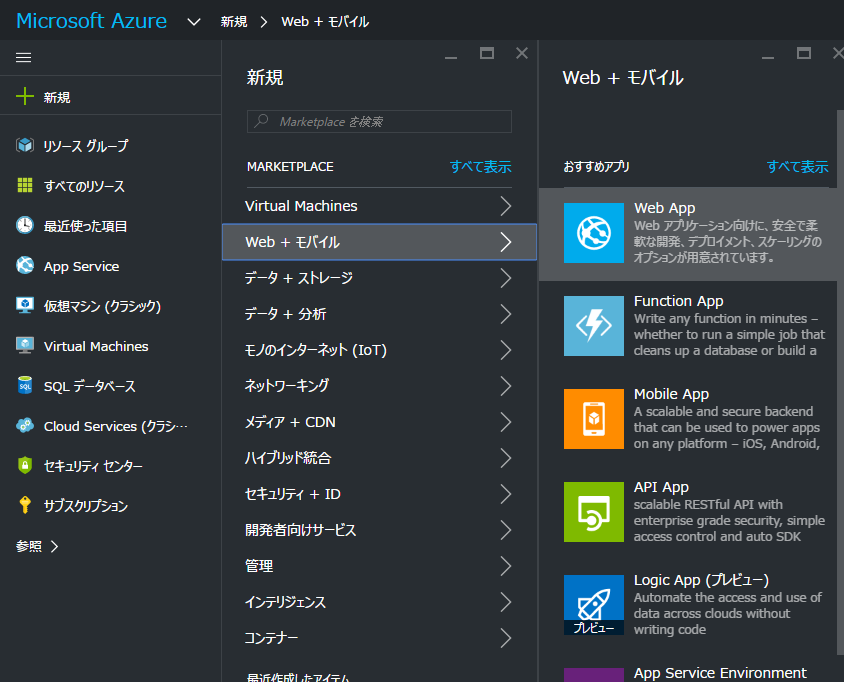Click Web + モバイル breadcrumb in top bar

[325, 22]
